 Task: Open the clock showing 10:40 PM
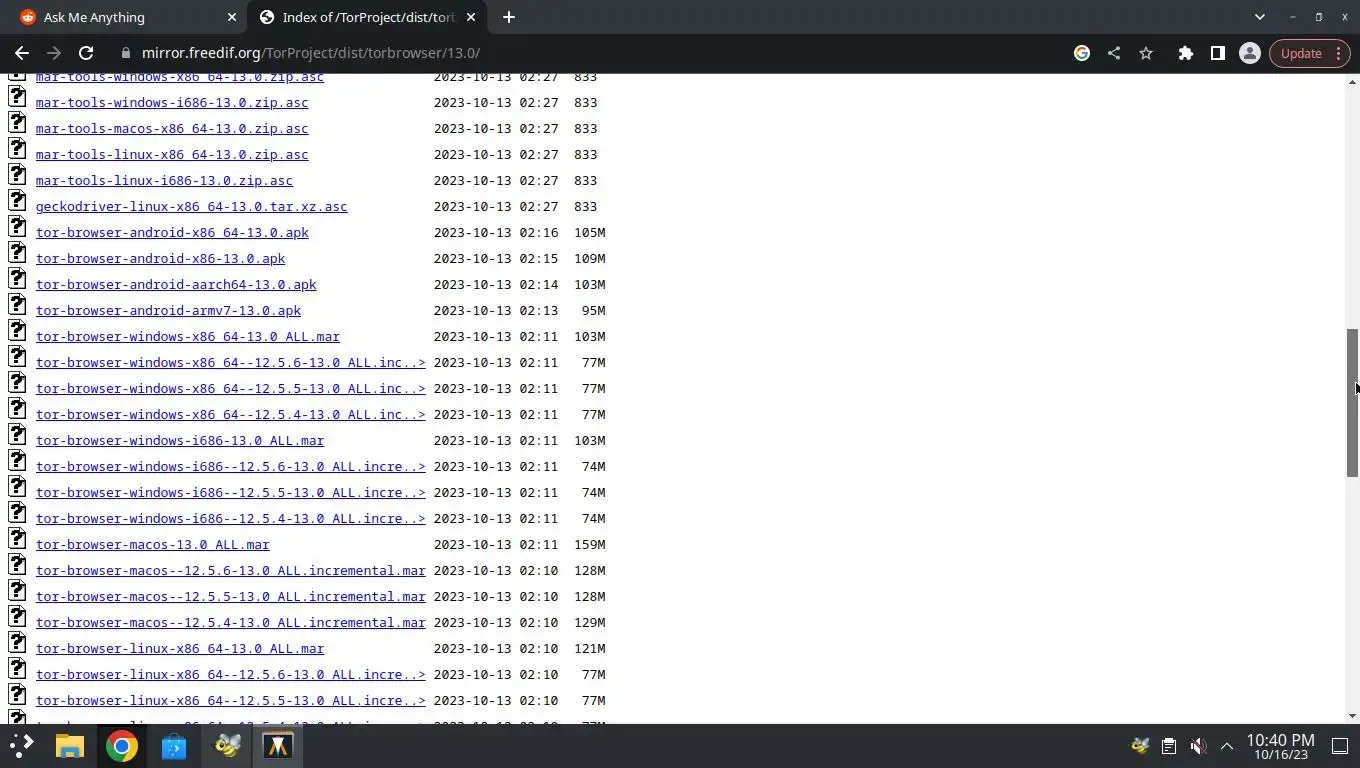pyautogui.click(x=1280, y=746)
